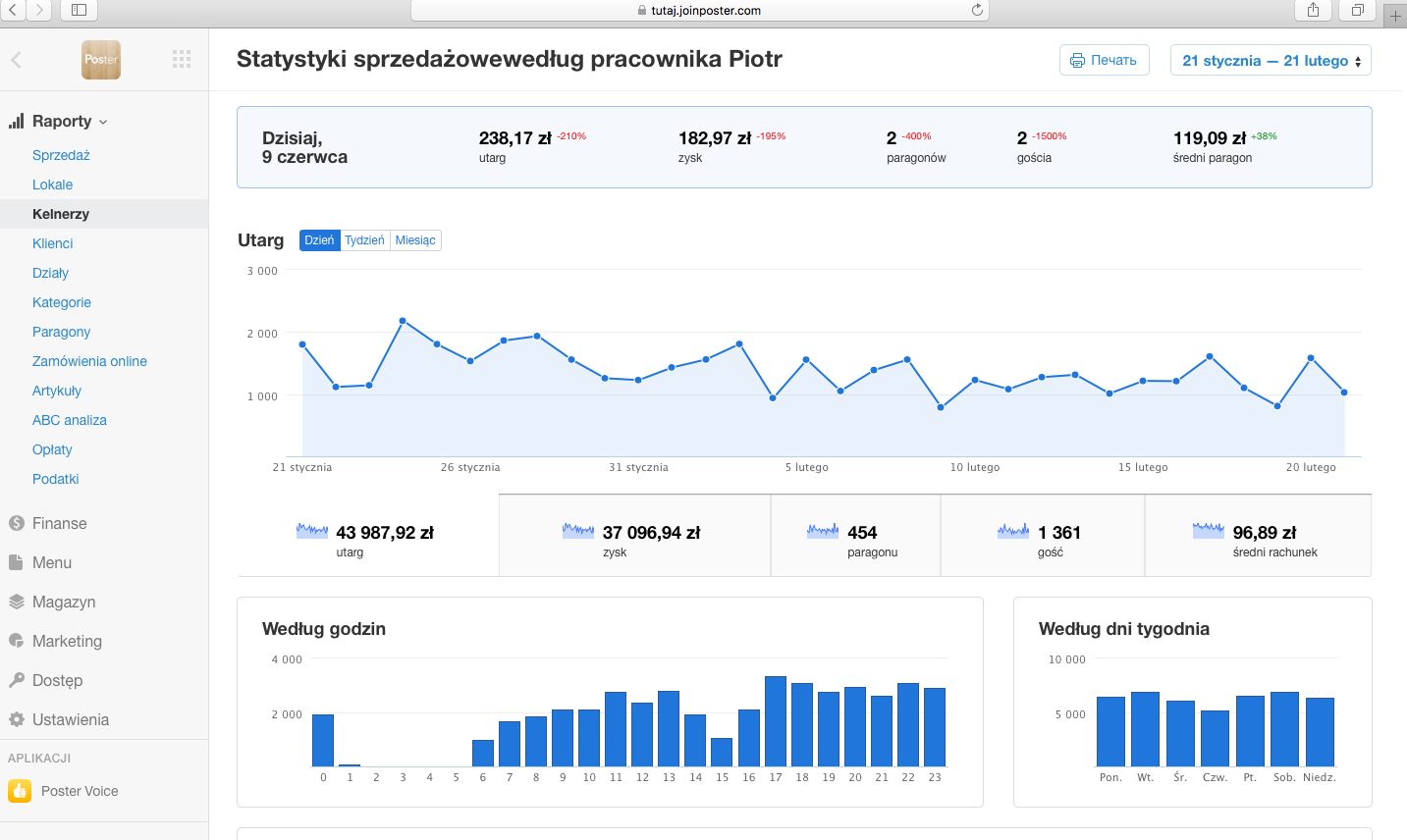Open the Podatki report

[x=56, y=479]
